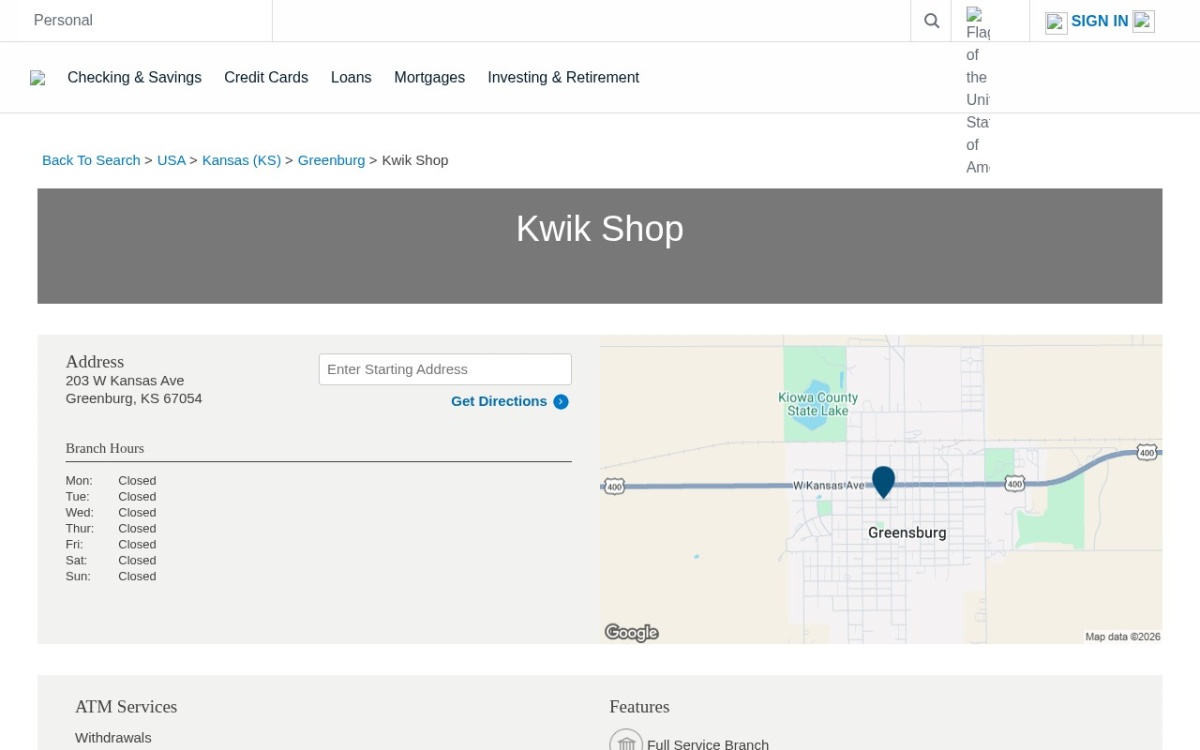
Task: Open the Credit Cards menu
Action: (266, 77)
